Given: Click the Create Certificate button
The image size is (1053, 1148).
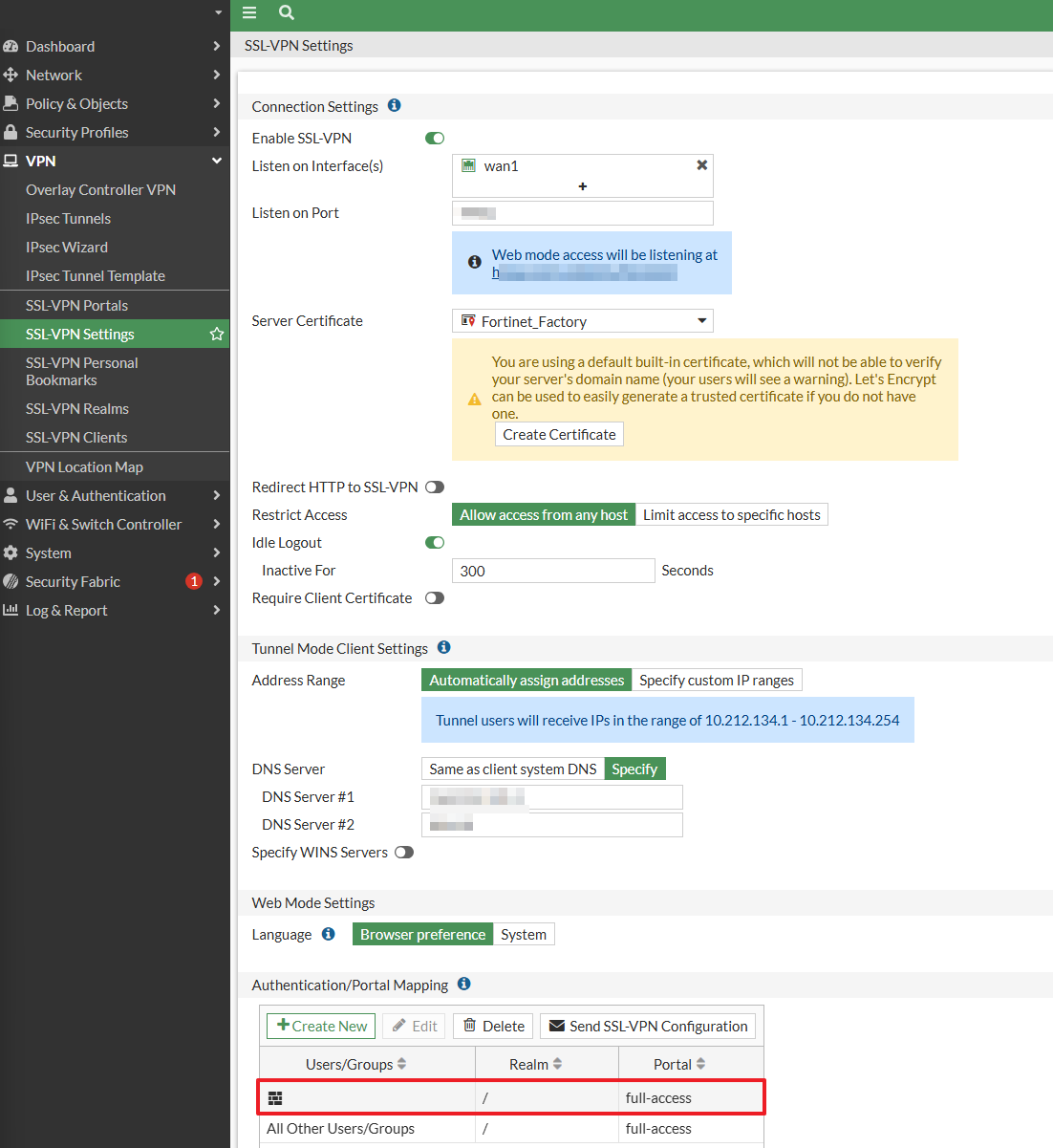Looking at the screenshot, I should [x=559, y=434].
